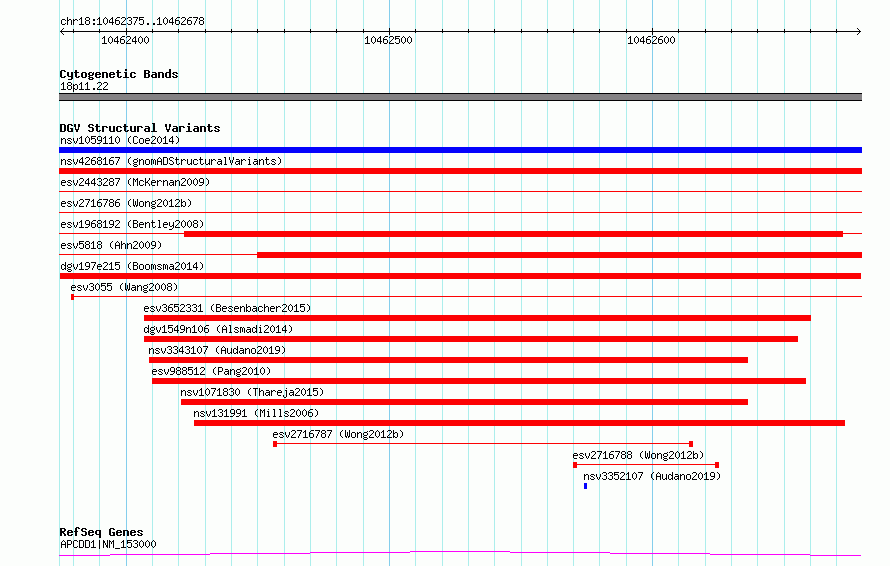Click the esv1968192 (Bentley2008) label
Viewport: 890px width, 566px height.
(x=132, y=224)
